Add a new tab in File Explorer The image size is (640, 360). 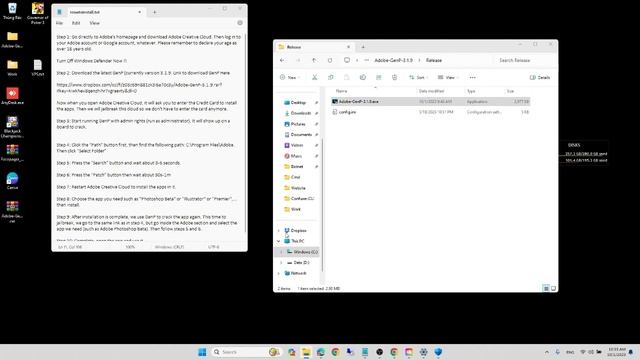363,47
